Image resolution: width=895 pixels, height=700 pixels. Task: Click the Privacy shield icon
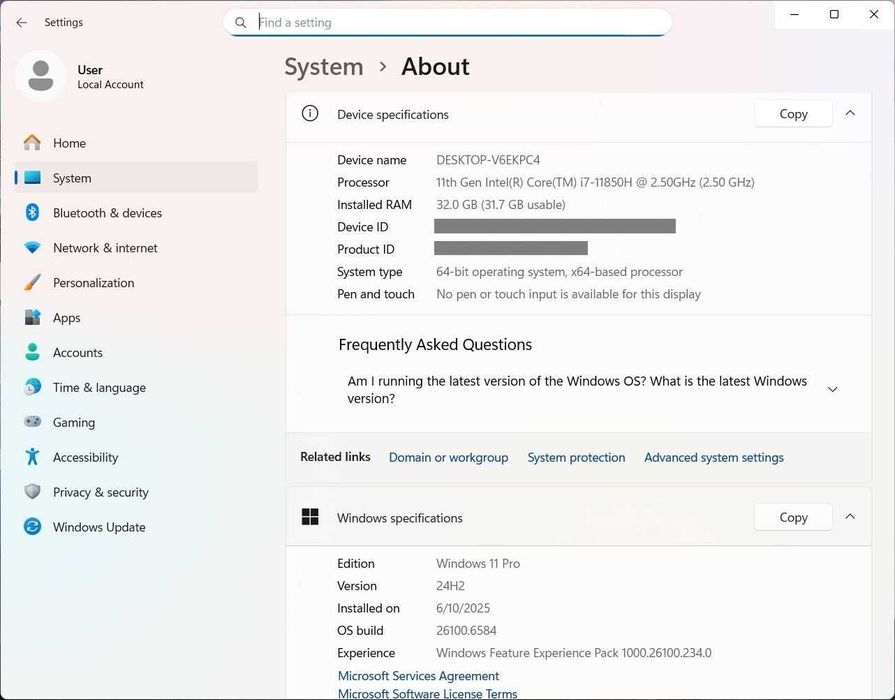[x=33, y=492]
